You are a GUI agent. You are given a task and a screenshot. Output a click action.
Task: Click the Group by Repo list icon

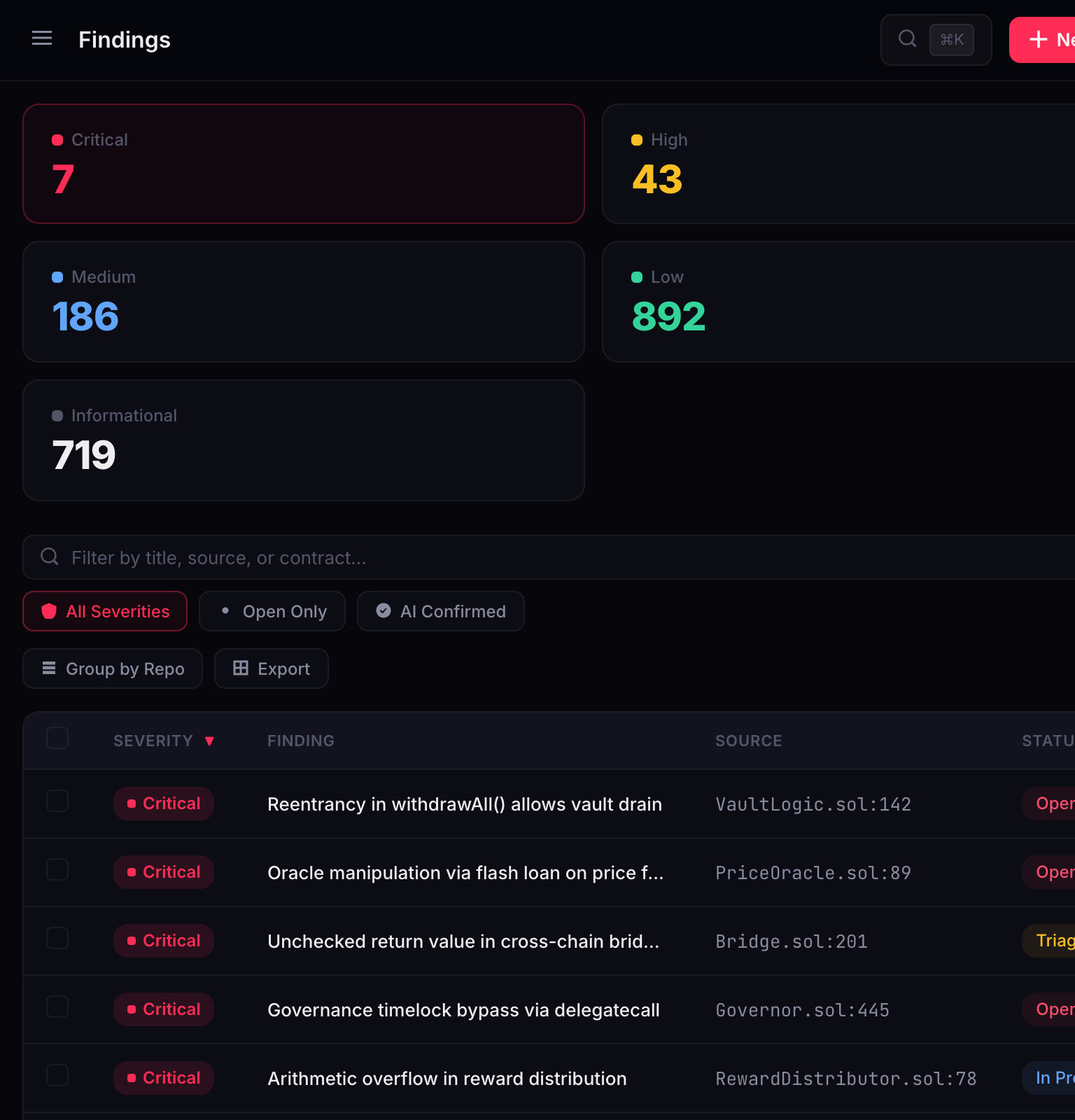point(49,668)
